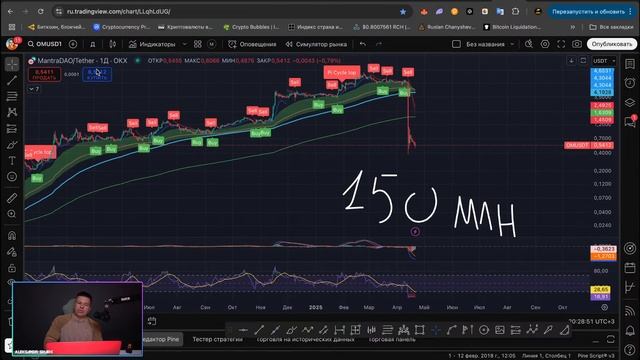Screen dimensions: 640x360
Task: Open chart settings hexagon icon
Action: tap(545, 44)
